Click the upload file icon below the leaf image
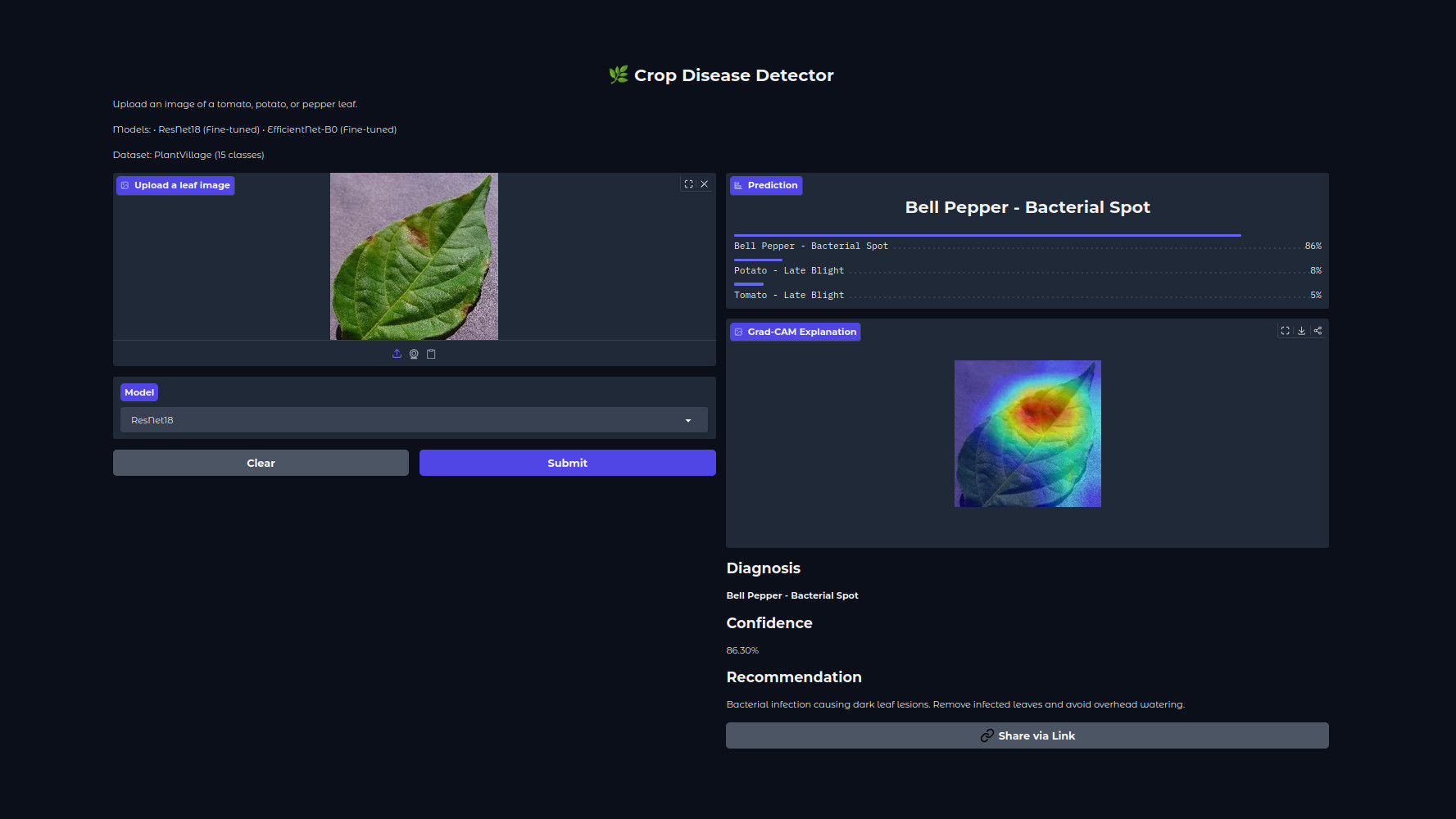The height and width of the screenshot is (819, 1456). (x=397, y=354)
